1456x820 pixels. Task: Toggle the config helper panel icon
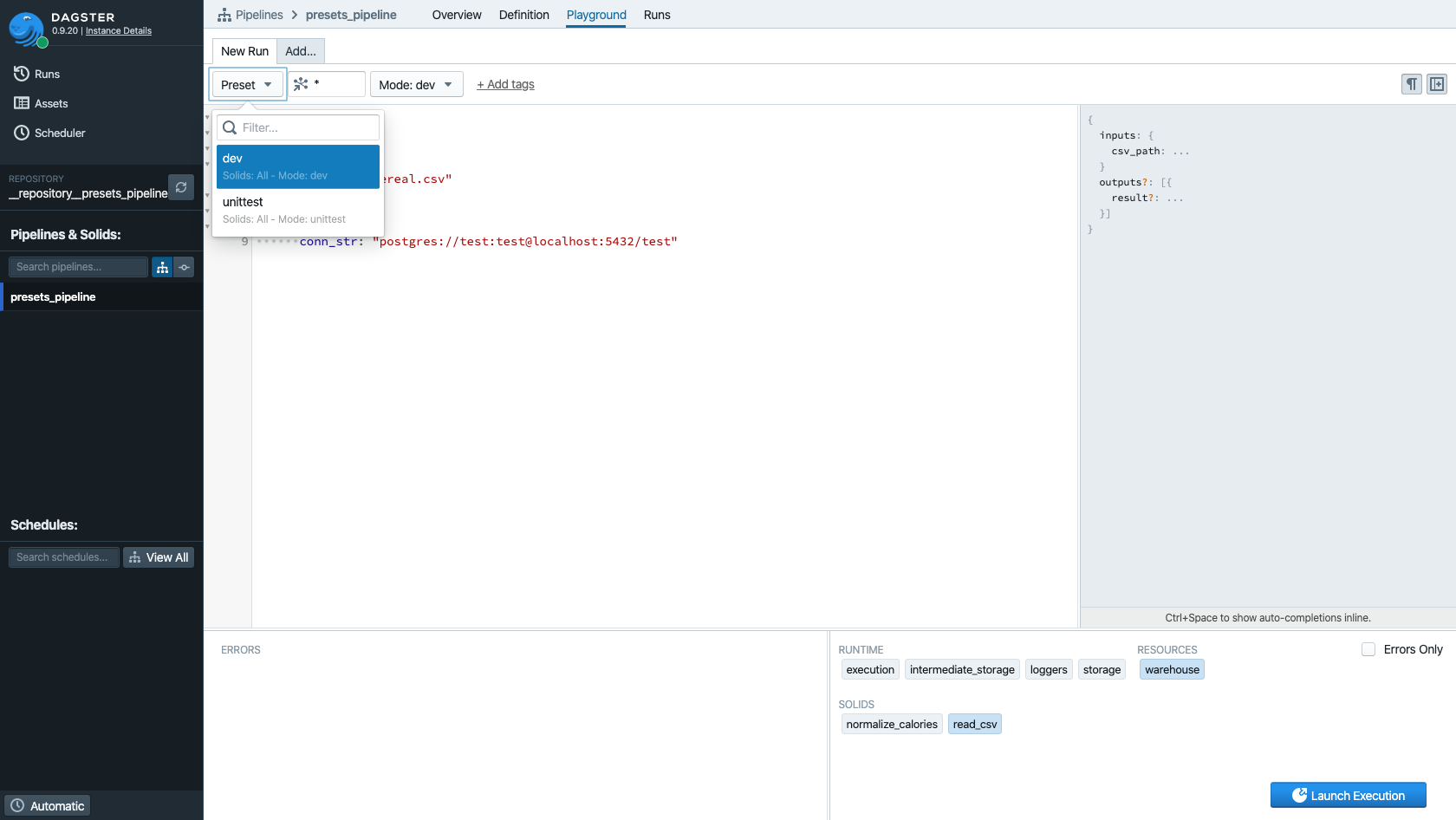coord(1437,84)
